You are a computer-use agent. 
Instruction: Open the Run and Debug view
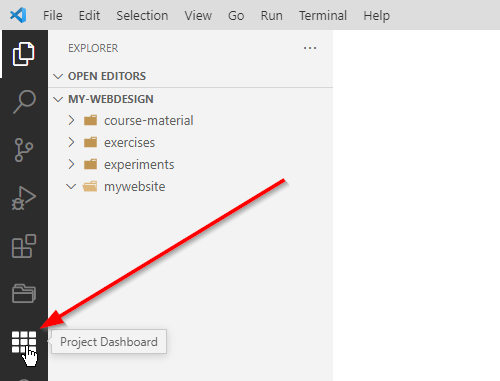coord(24,198)
